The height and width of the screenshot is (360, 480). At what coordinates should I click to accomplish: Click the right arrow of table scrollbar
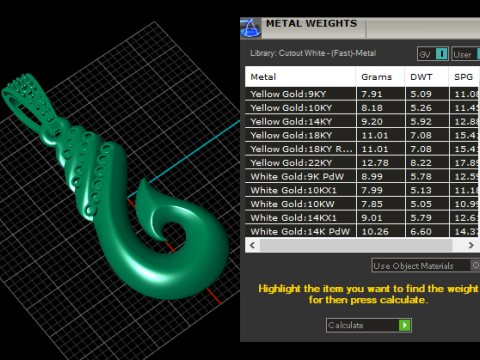[471, 245]
